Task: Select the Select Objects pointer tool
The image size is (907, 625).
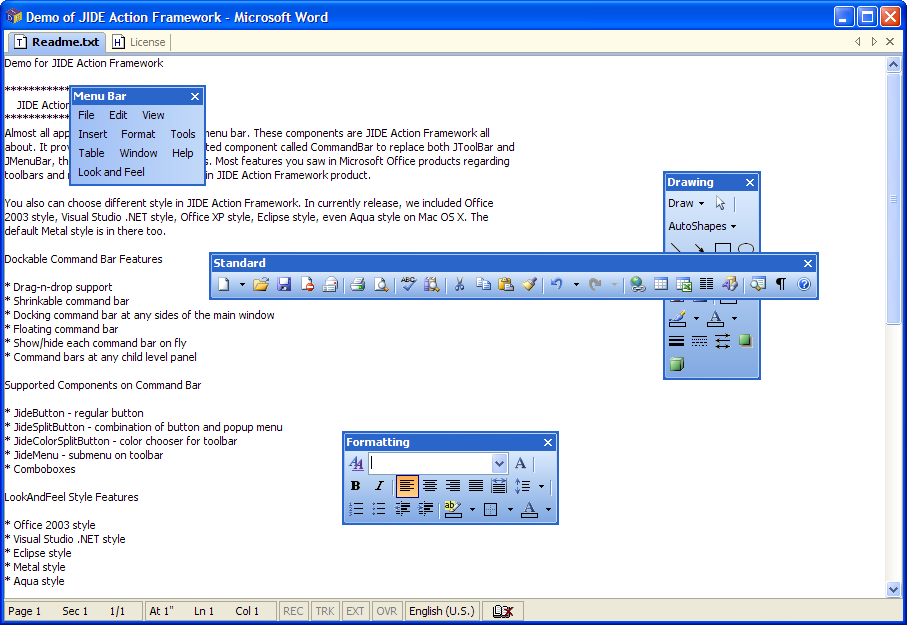Action: (x=720, y=203)
